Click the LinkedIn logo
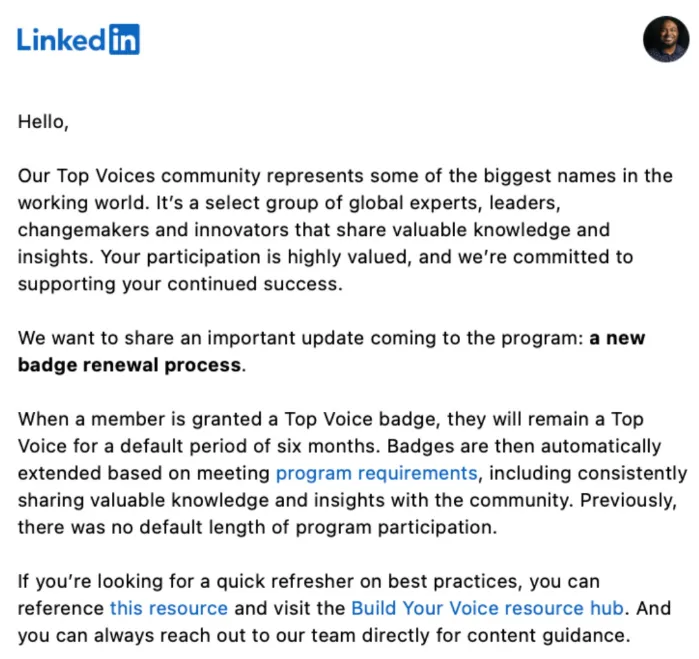Viewport: 699px width, 659px height. pos(78,39)
